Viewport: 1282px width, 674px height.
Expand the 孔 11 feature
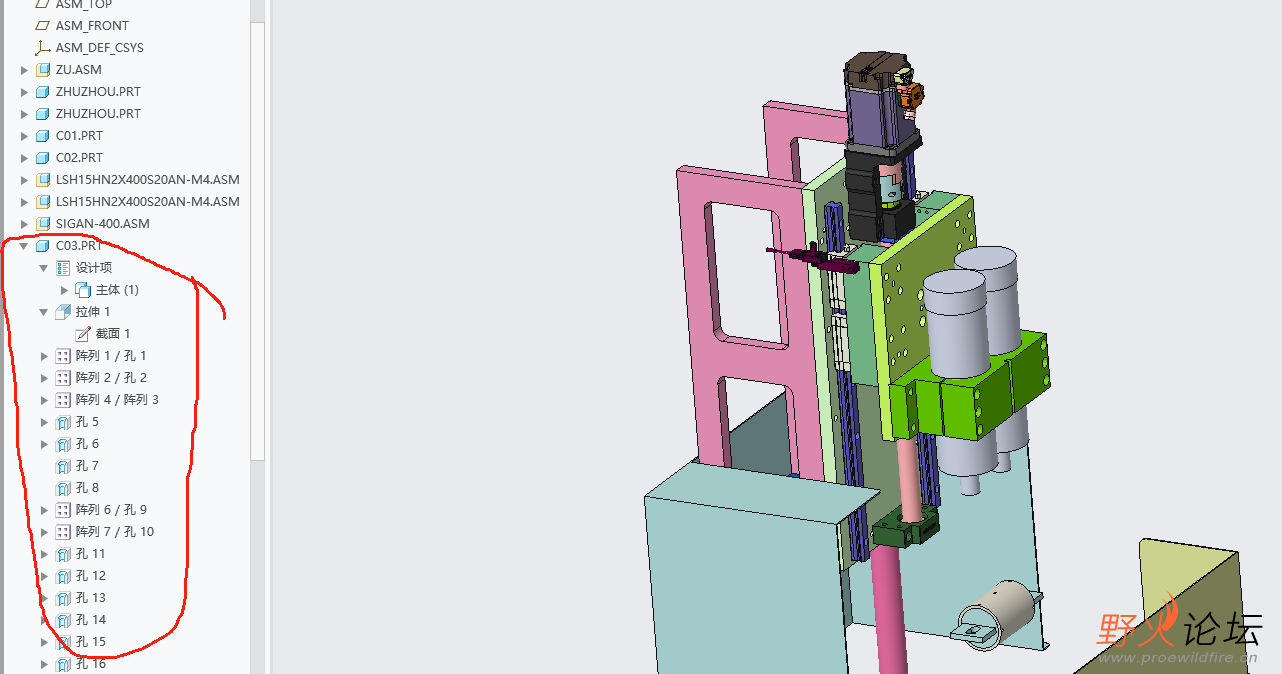(x=44, y=554)
